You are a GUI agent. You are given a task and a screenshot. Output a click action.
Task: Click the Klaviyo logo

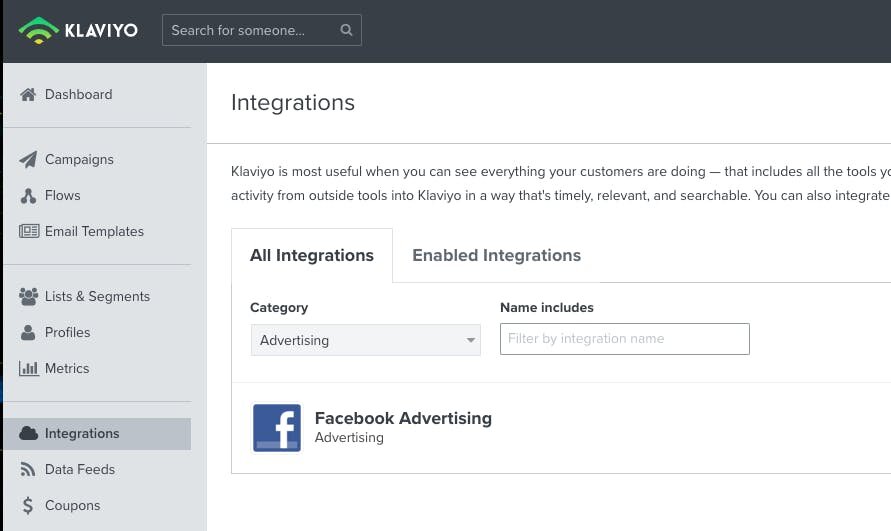coord(78,30)
